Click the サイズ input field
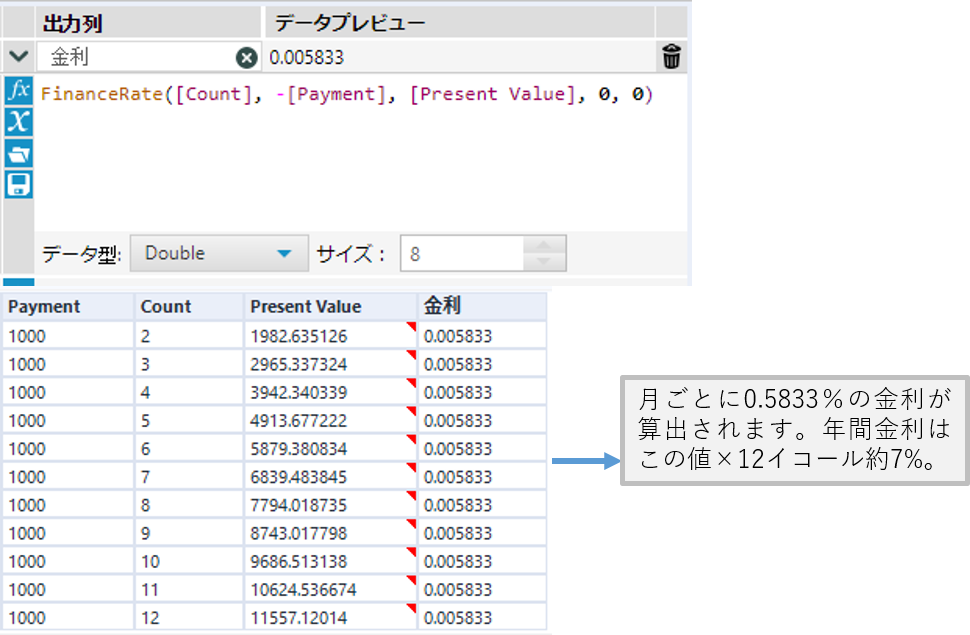The height and width of the screenshot is (635, 970). tap(460, 254)
